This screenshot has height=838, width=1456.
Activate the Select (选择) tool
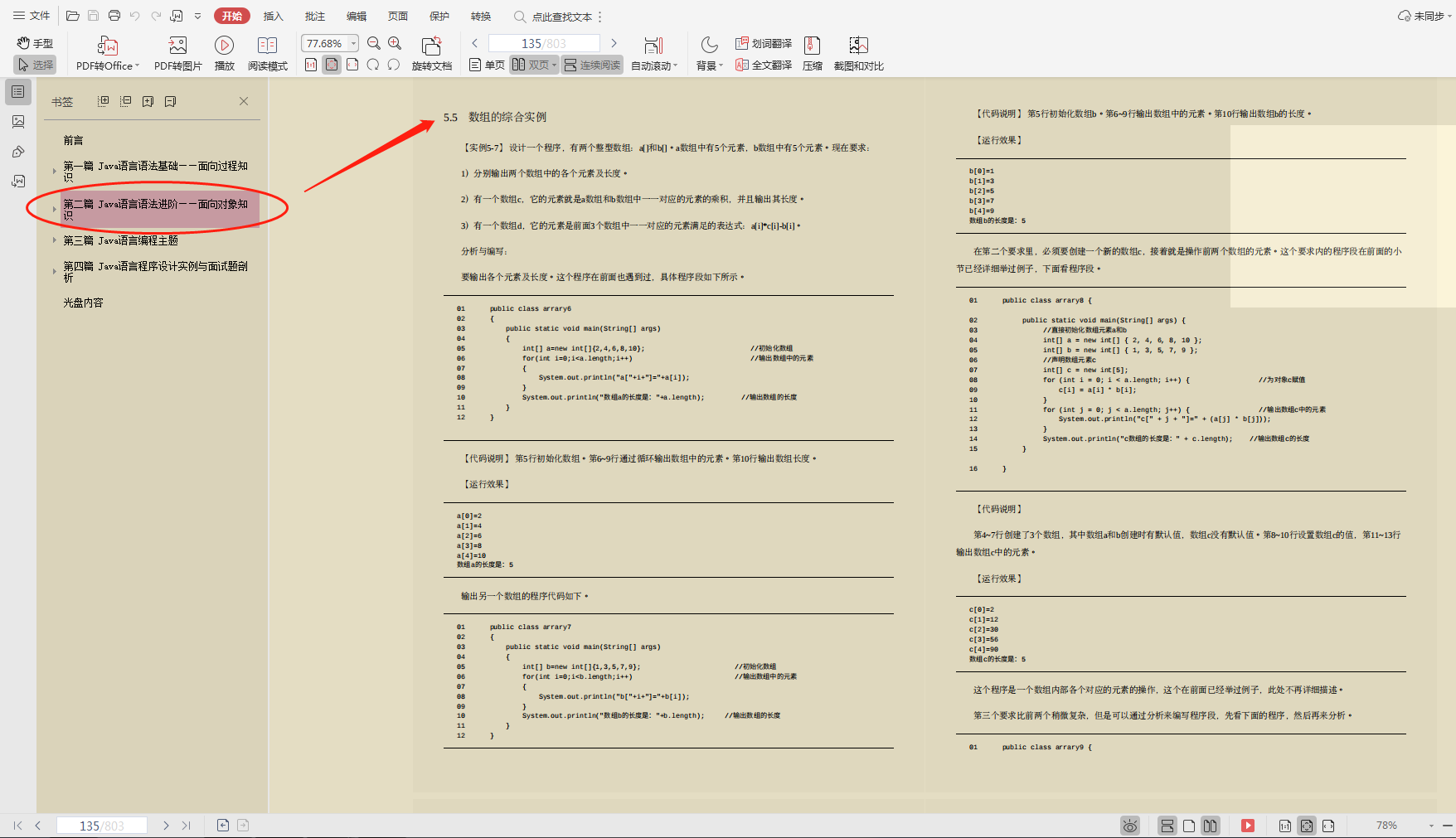(x=35, y=65)
